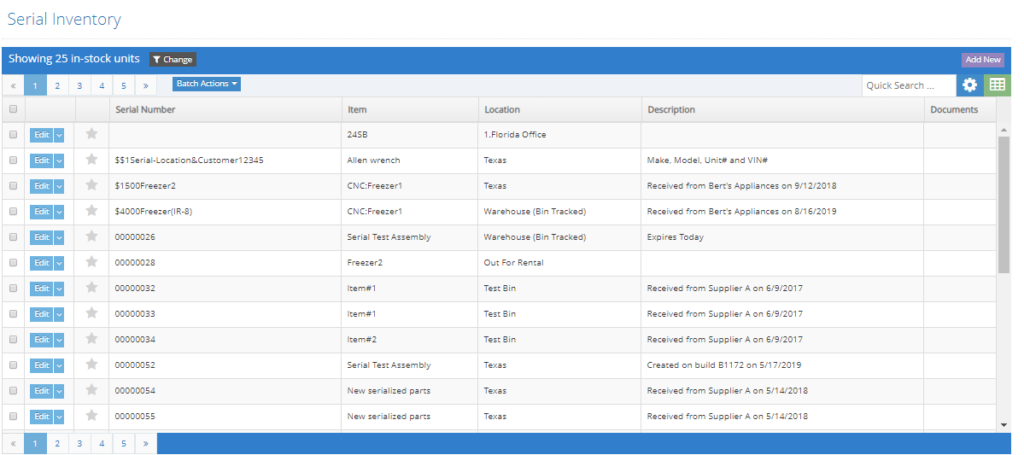Star serial 00000034 row
Image resolution: width=1024 pixels, height=455 pixels.
(x=91, y=339)
